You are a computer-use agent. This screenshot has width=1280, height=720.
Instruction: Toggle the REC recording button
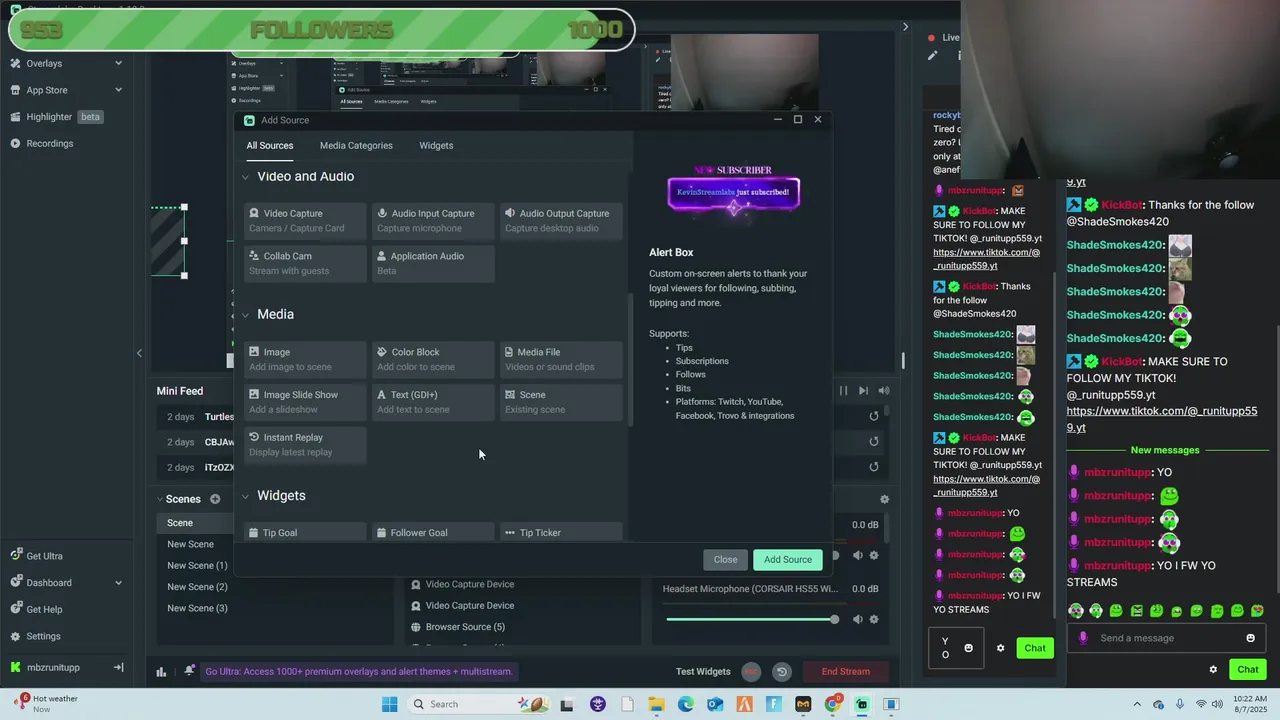[x=751, y=672]
